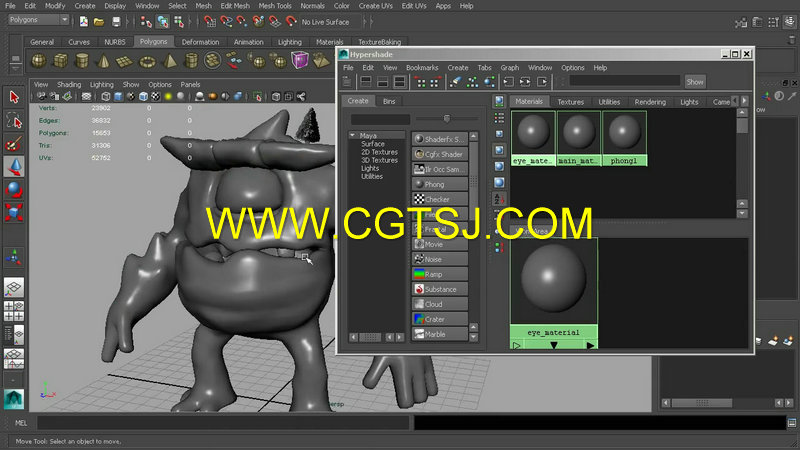The width and height of the screenshot is (800, 450).
Task: Toggle textured display in viewport toolbar
Action: [x=156, y=96]
